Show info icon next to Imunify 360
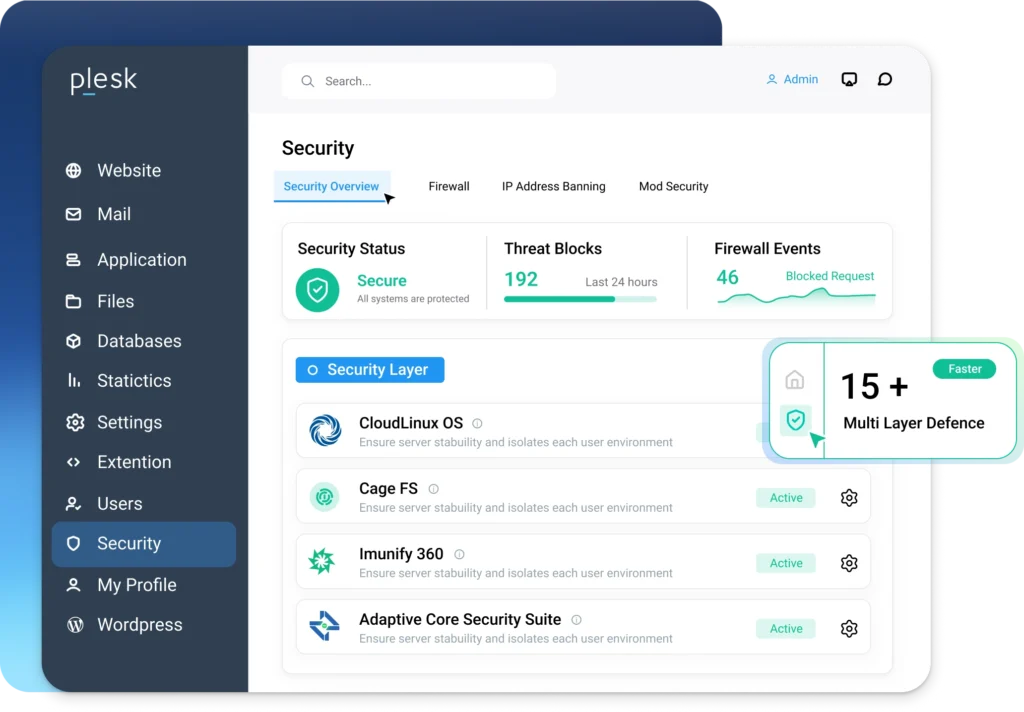Screen dimensions: 1024x712 coord(460,554)
